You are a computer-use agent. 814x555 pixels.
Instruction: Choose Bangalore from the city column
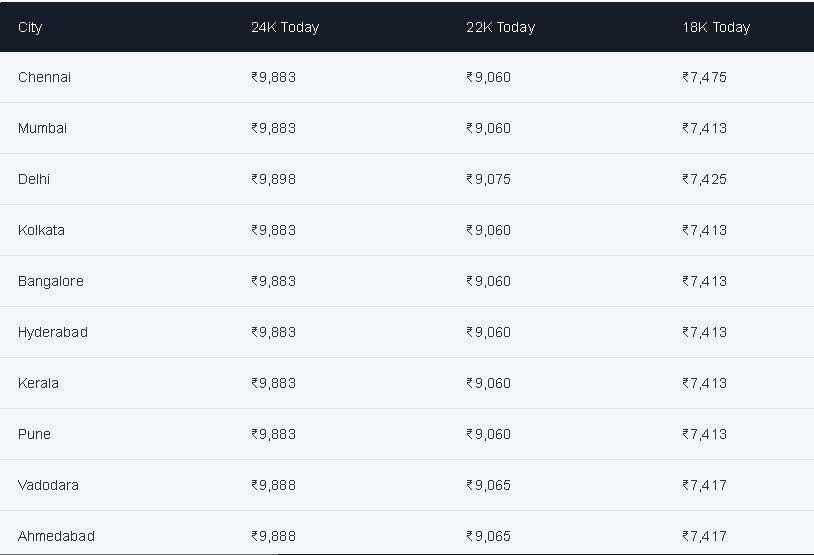(x=50, y=281)
